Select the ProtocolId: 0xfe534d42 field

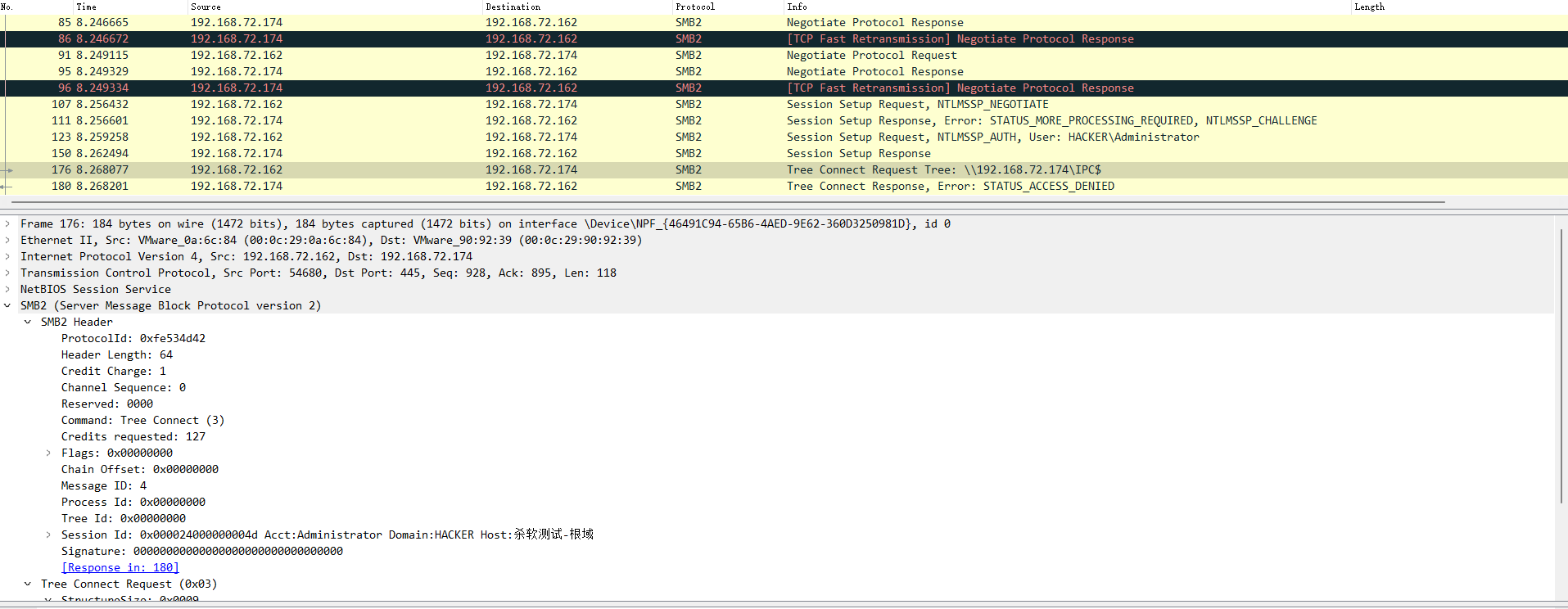pos(133,338)
